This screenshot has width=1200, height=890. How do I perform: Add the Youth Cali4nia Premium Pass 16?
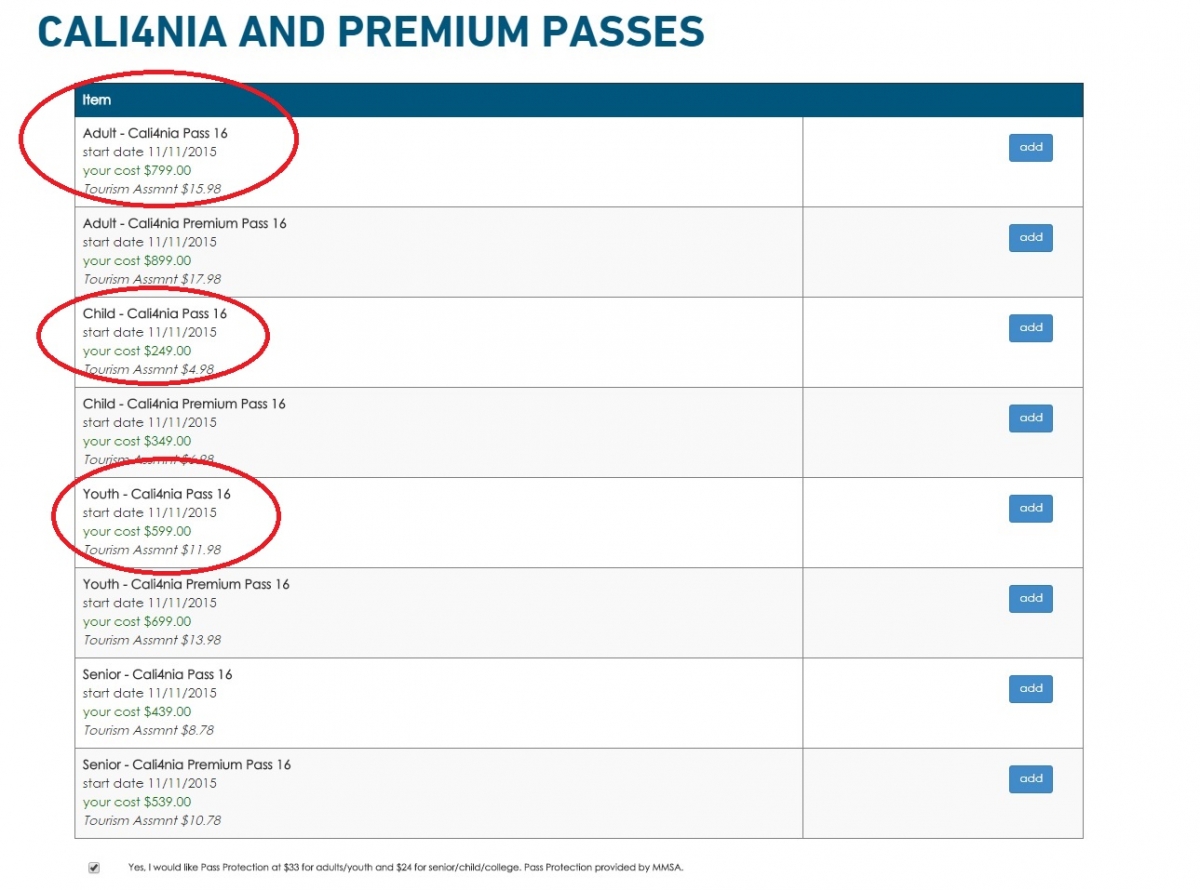[1030, 598]
